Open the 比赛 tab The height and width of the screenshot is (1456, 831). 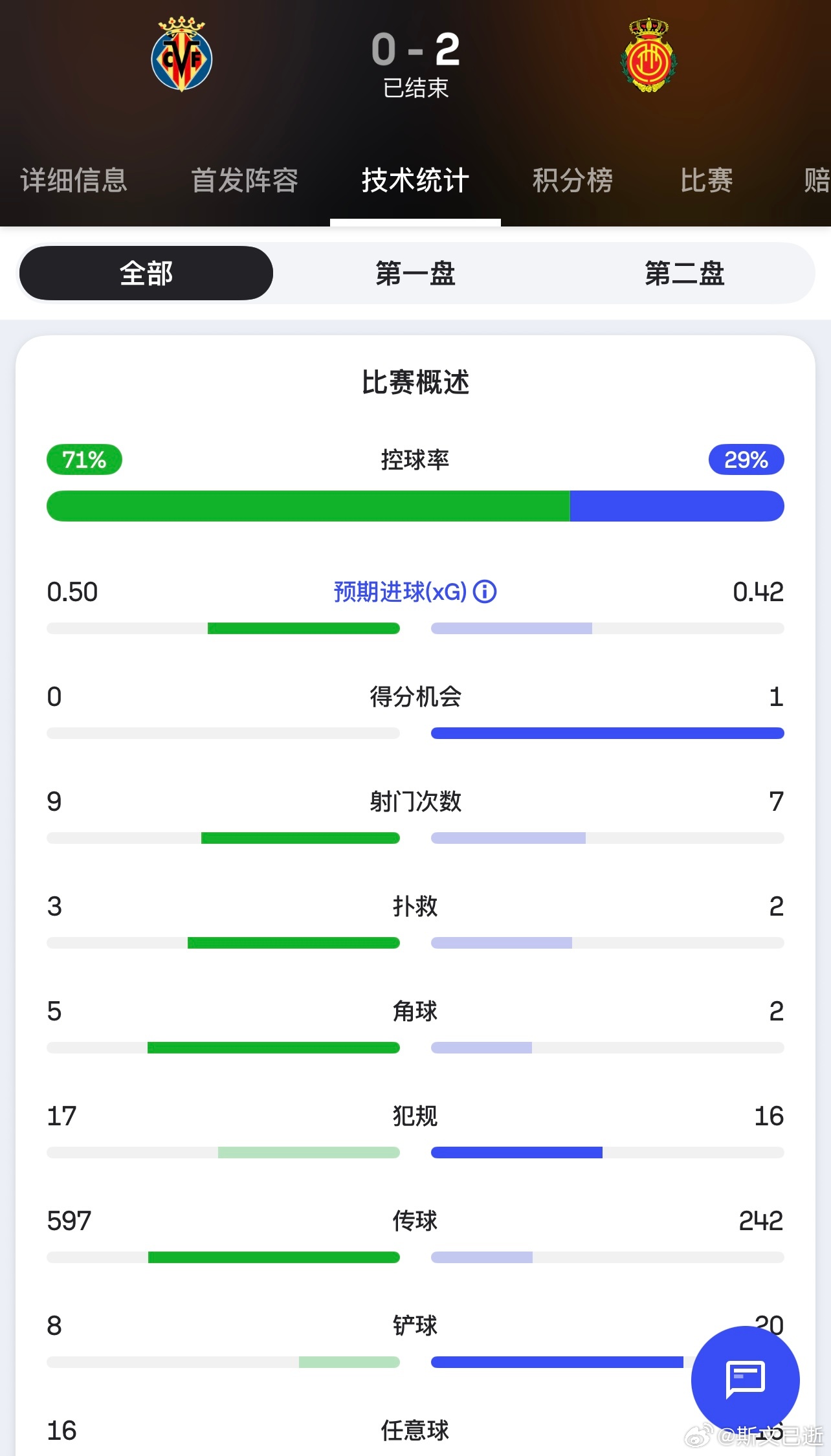[707, 181]
